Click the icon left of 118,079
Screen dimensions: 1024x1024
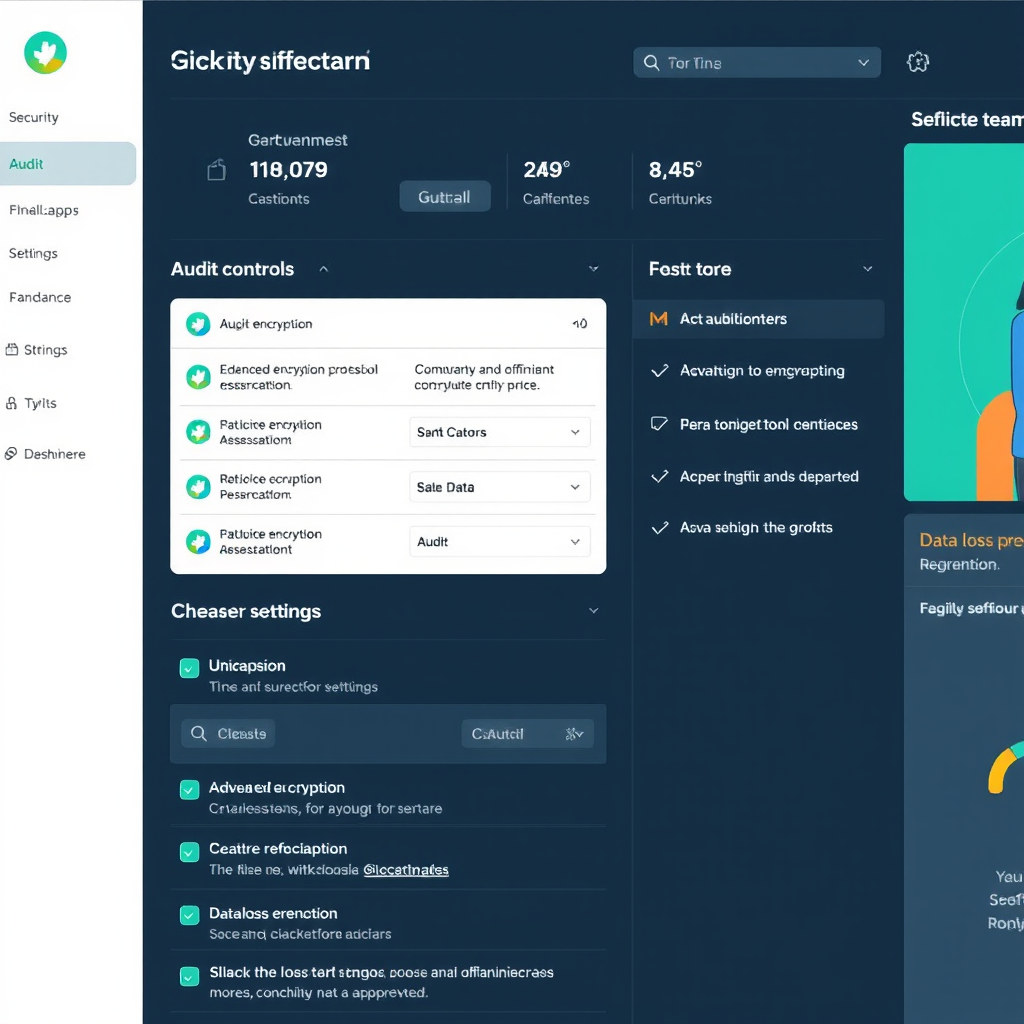(x=216, y=171)
